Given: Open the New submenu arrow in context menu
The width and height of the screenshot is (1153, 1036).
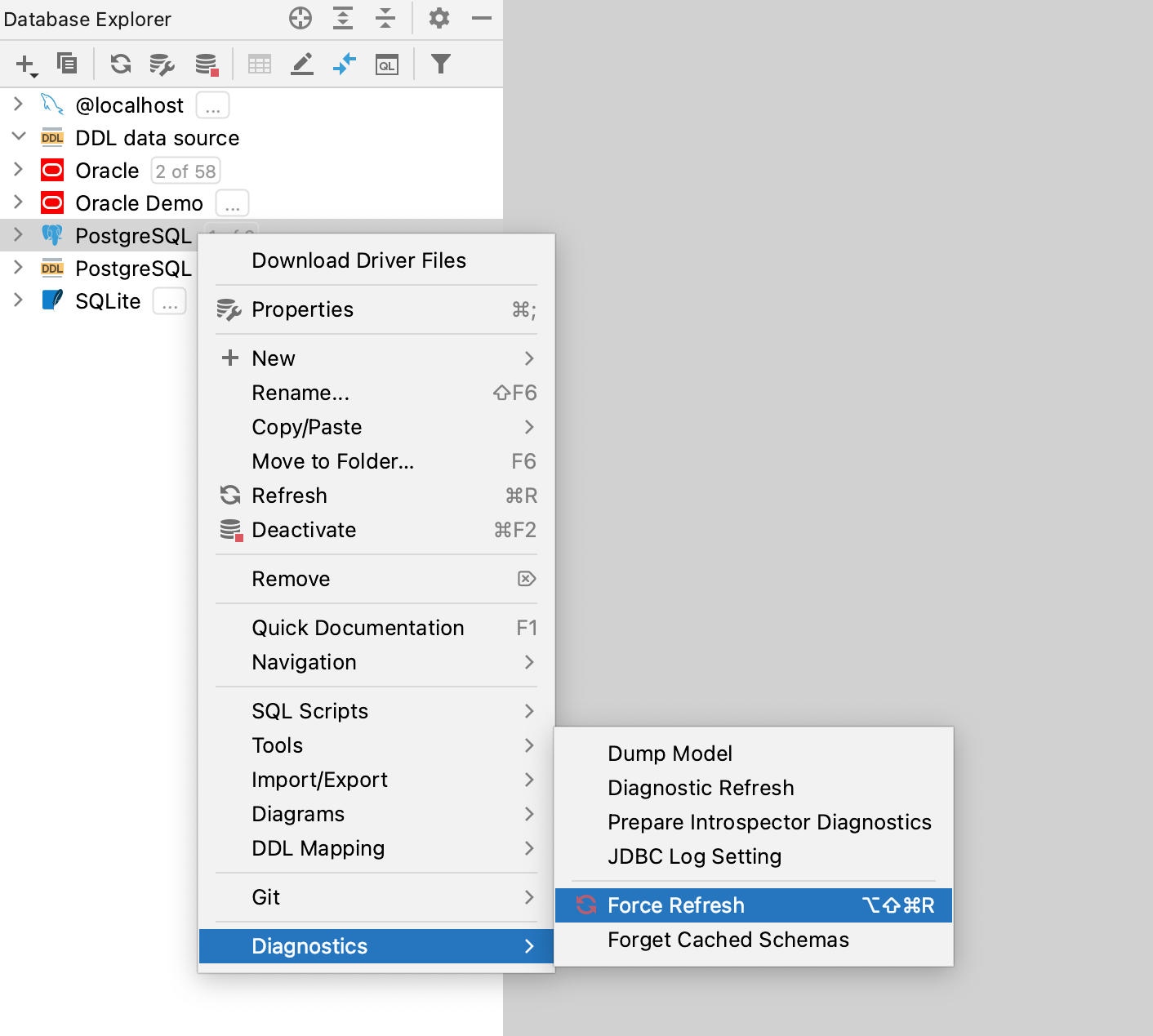Looking at the screenshot, I should point(530,358).
